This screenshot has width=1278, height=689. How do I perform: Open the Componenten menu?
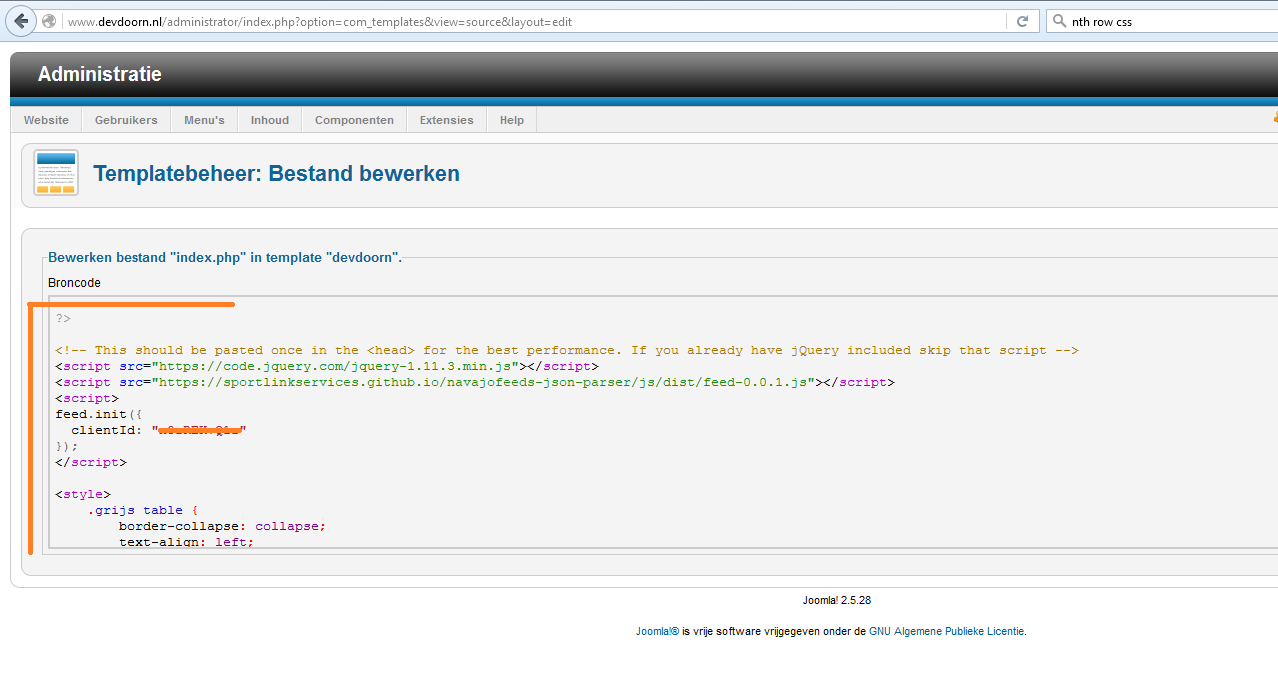point(354,120)
